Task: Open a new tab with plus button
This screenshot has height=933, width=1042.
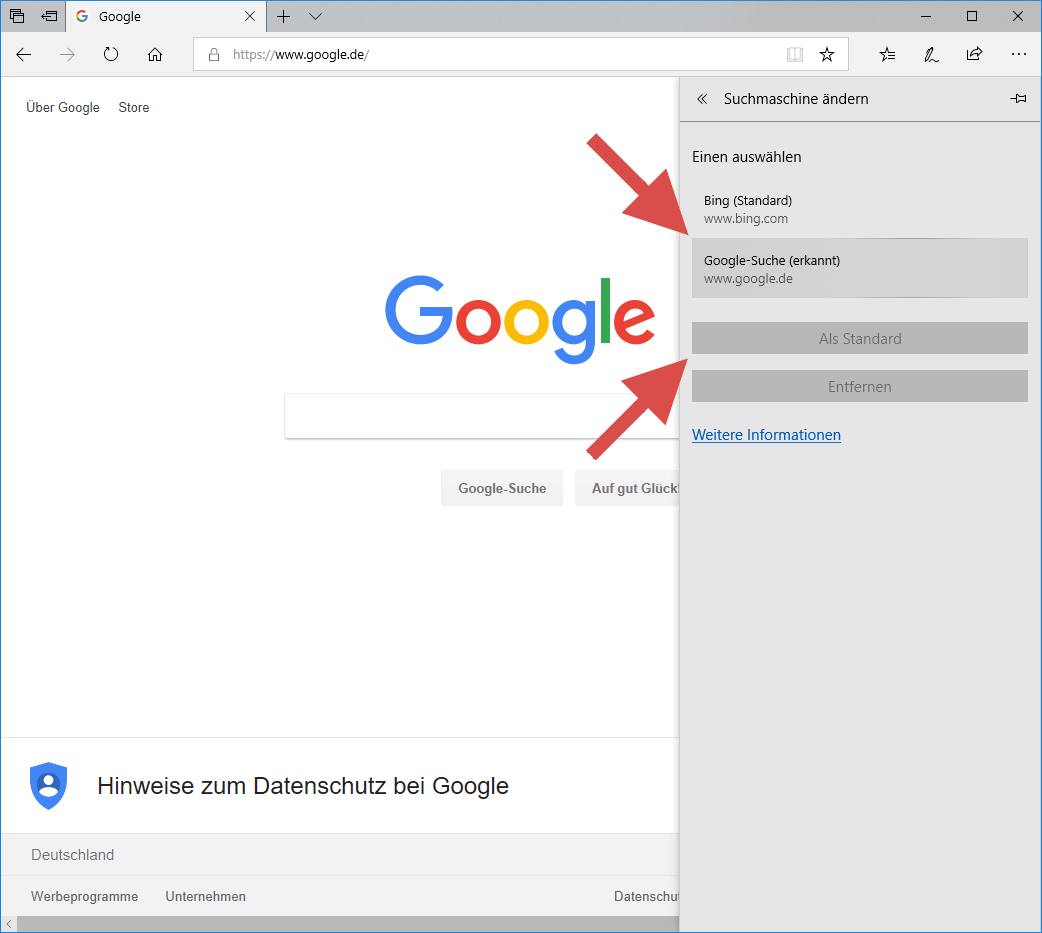Action: (283, 17)
